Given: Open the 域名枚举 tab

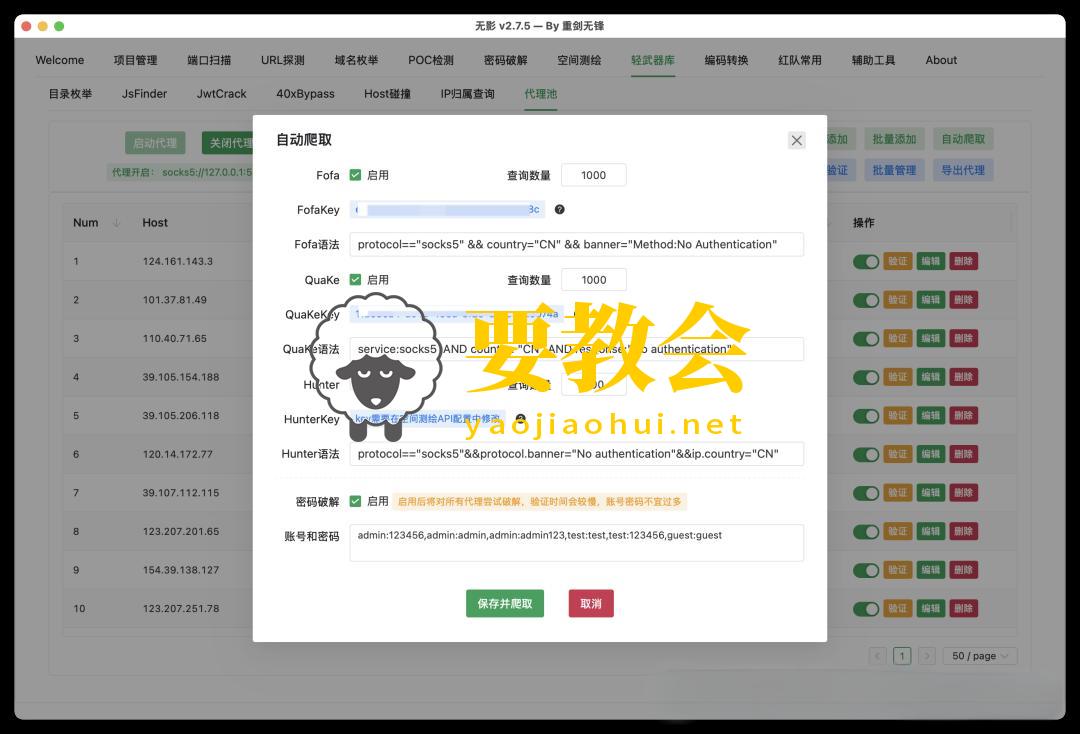Looking at the screenshot, I should (x=356, y=60).
